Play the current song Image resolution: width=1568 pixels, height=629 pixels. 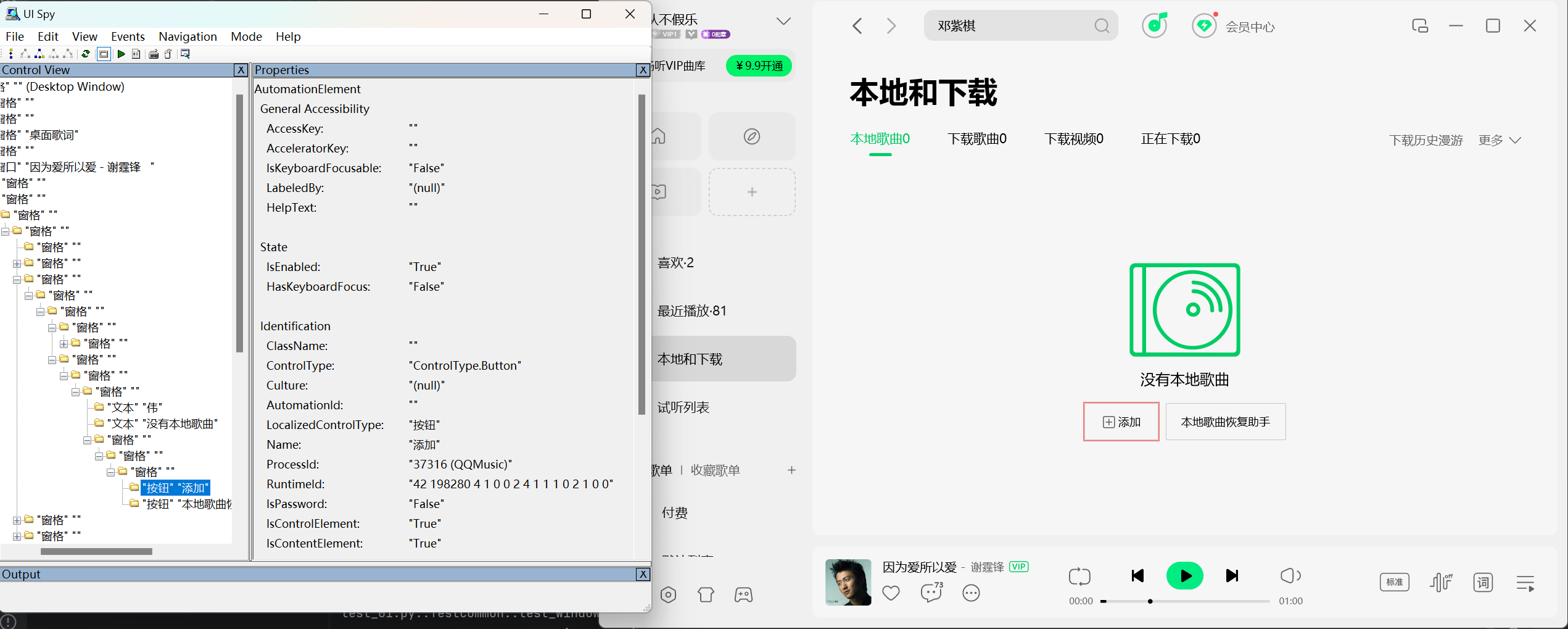[x=1184, y=576]
